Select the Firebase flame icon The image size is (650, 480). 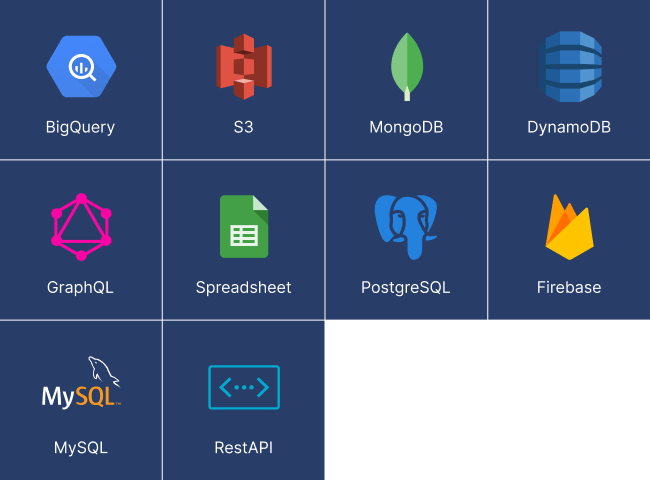[570, 227]
